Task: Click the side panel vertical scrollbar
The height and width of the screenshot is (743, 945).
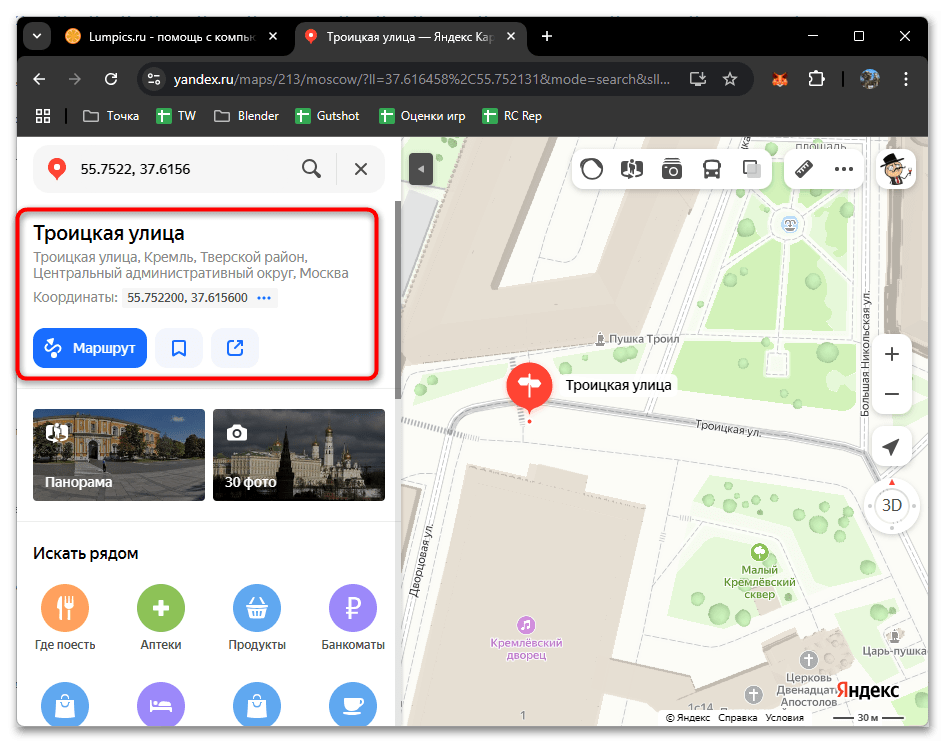Action: (x=398, y=300)
